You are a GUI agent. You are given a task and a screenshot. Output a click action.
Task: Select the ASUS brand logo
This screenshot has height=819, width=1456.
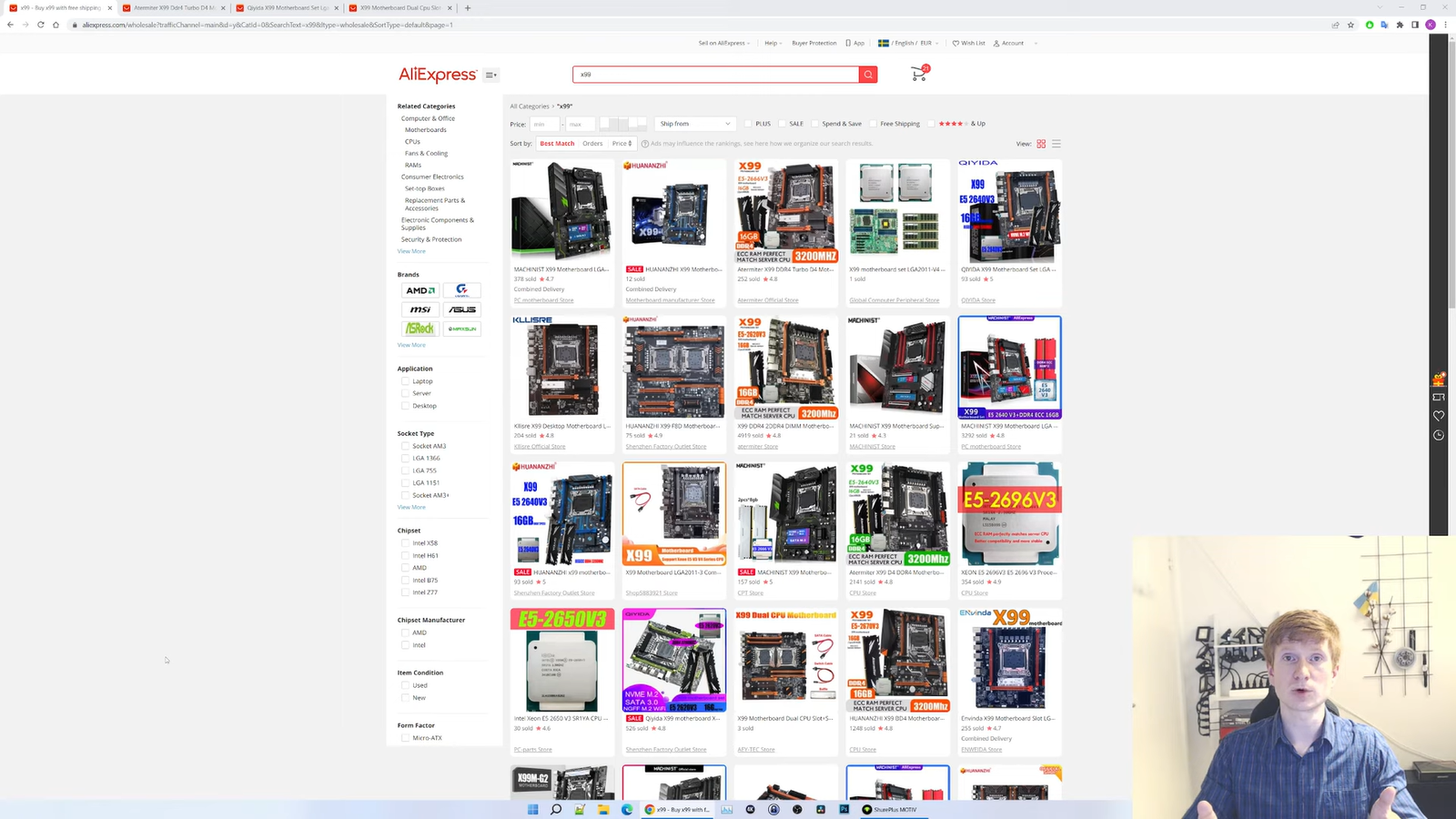tap(462, 309)
